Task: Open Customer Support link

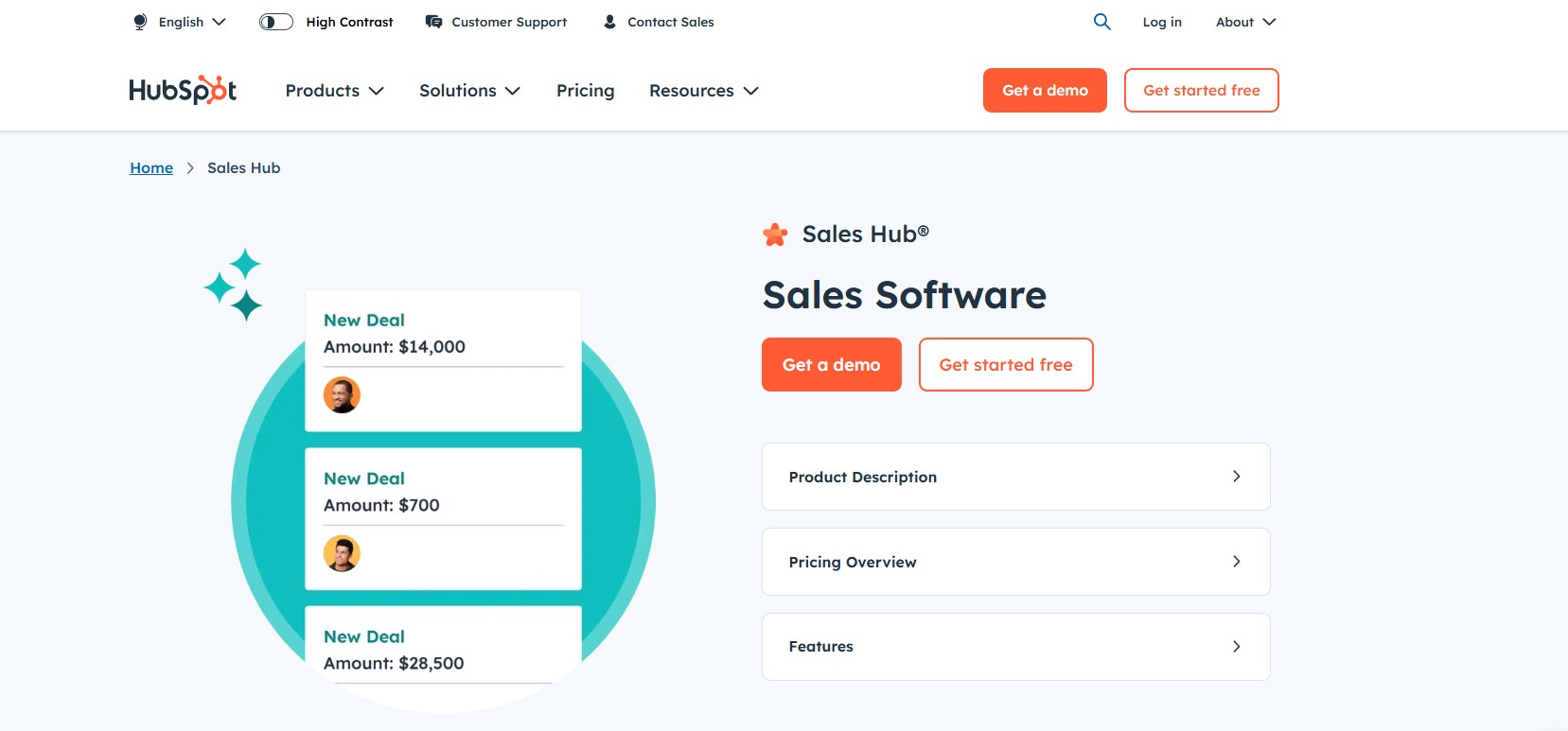Action: (x=509, y=22)
